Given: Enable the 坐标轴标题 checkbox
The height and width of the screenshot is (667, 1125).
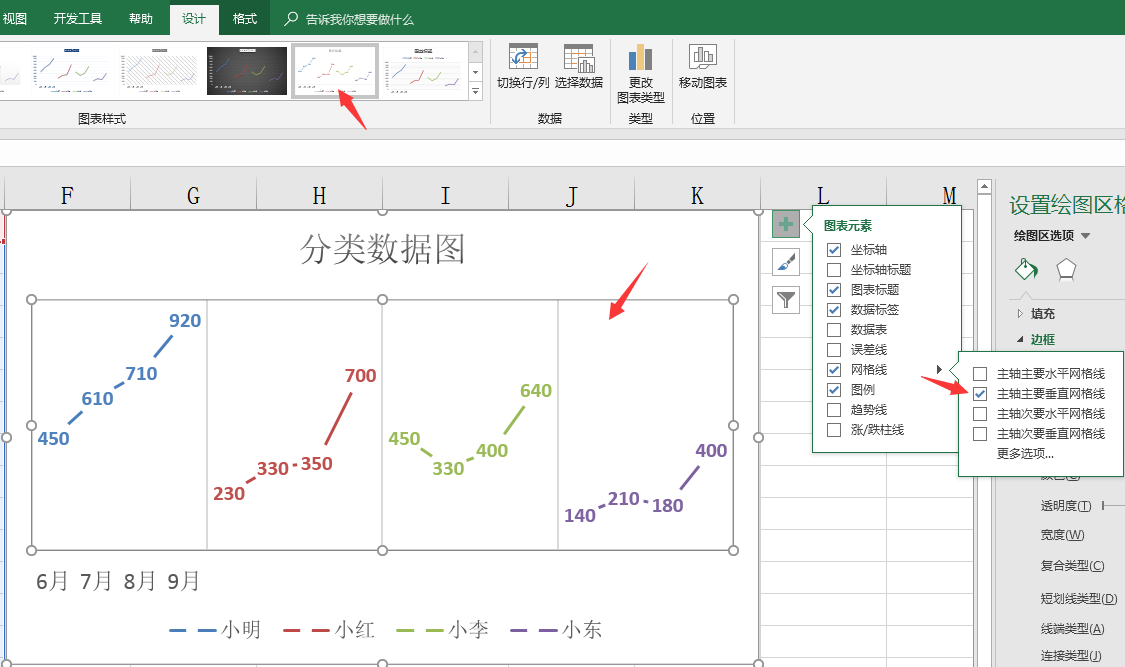Looking at the screenshot, I should [834, 270].
